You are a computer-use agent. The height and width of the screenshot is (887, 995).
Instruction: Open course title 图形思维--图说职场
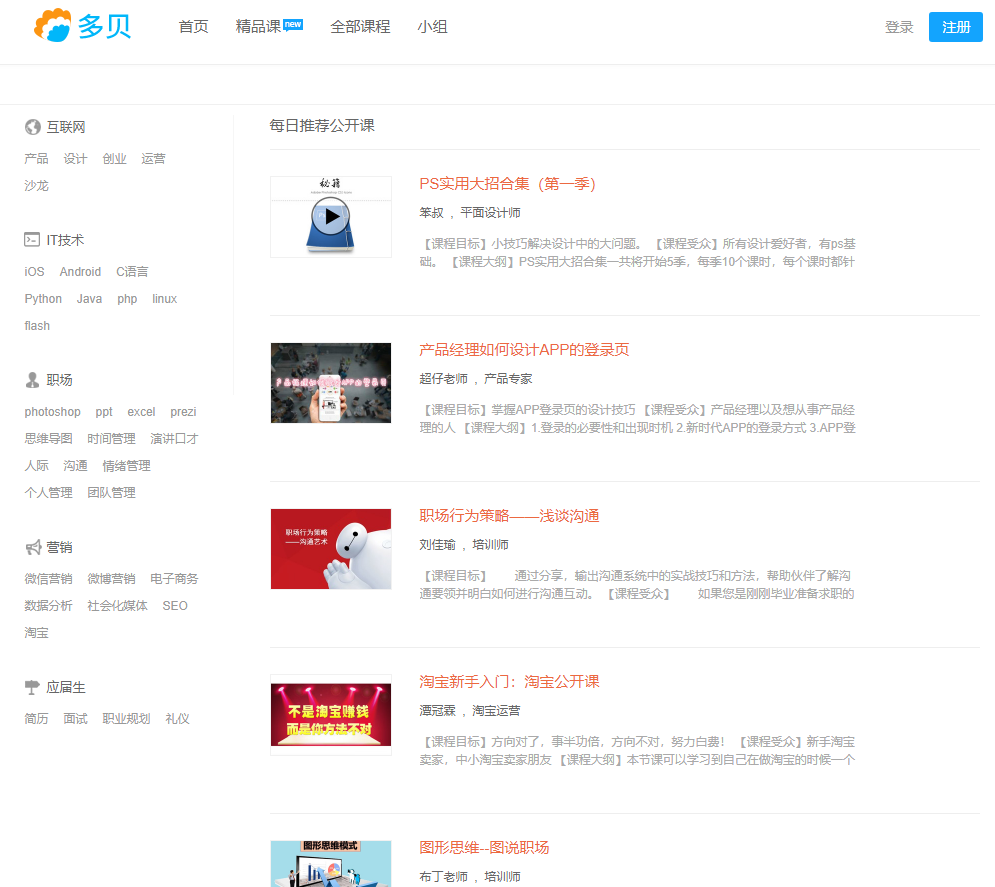[484, 848]
